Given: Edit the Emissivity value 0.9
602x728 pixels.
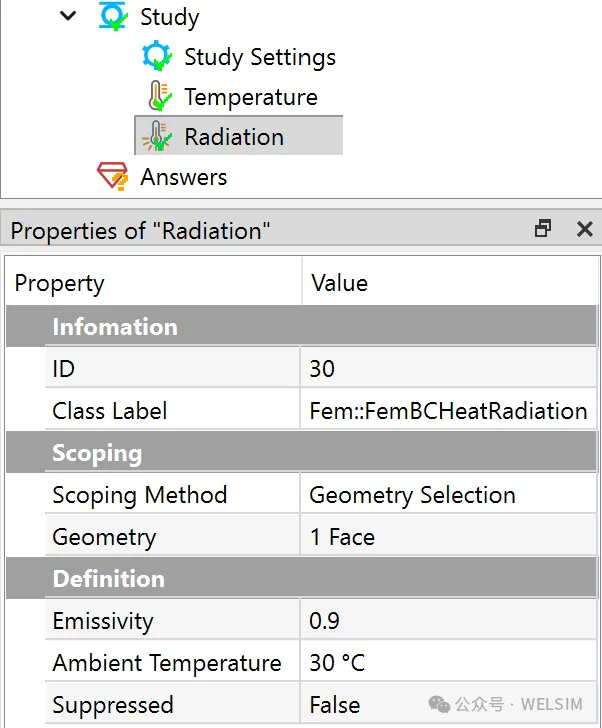Looking at the screenshot, I should 448,621.
